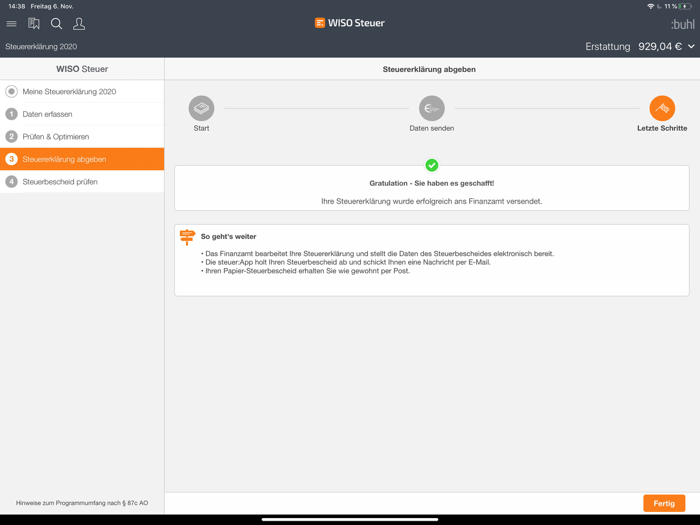Open the hamburger menu icon

pos(12,24)
